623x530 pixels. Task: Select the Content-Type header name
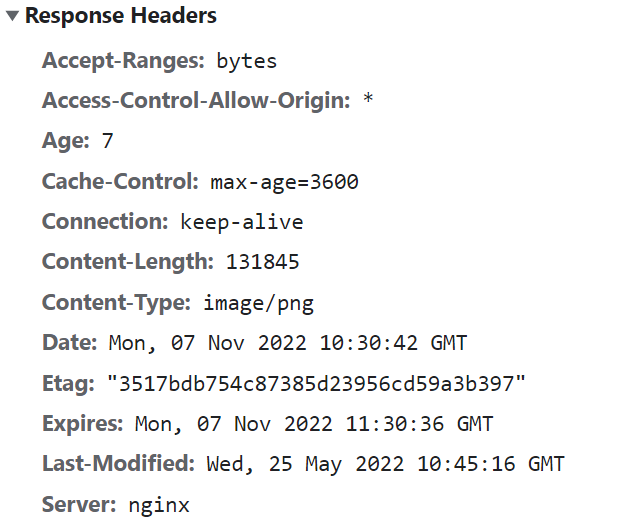tap(116, 302)
